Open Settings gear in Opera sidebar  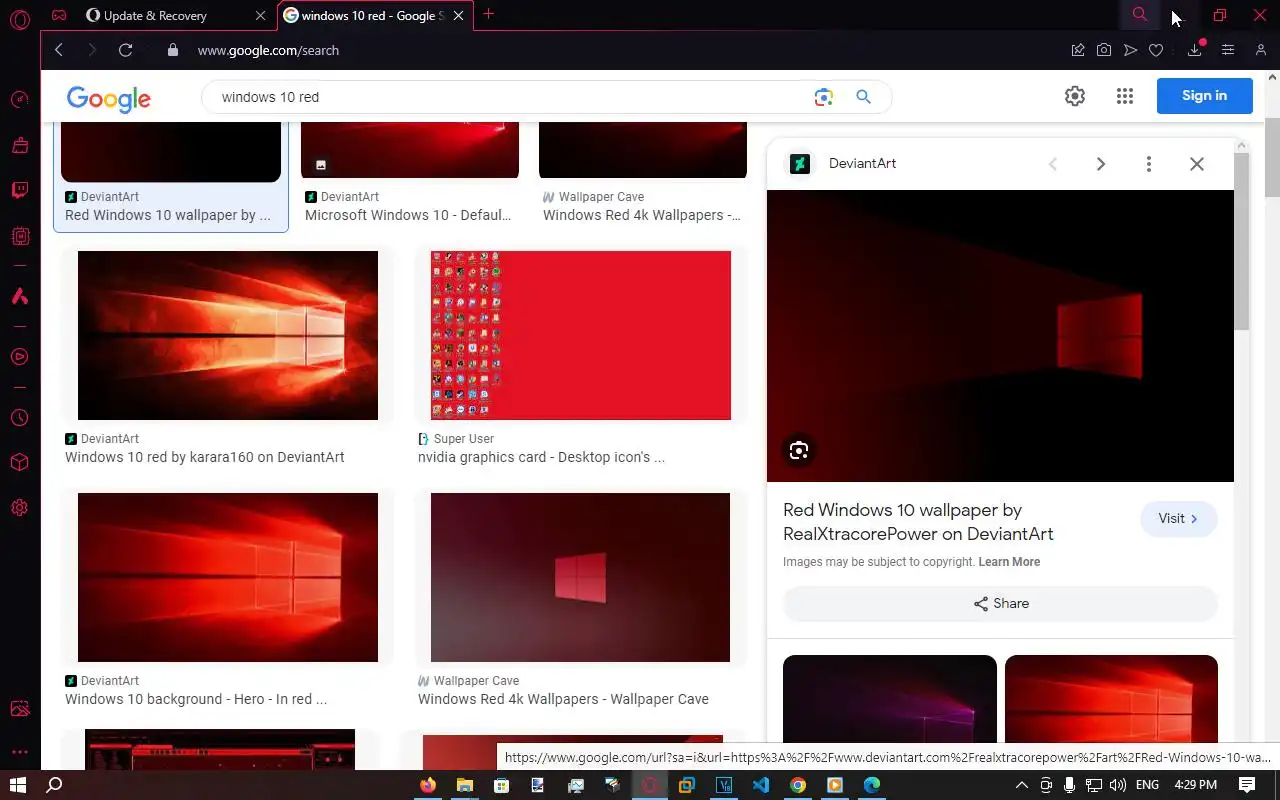[19, 508]
